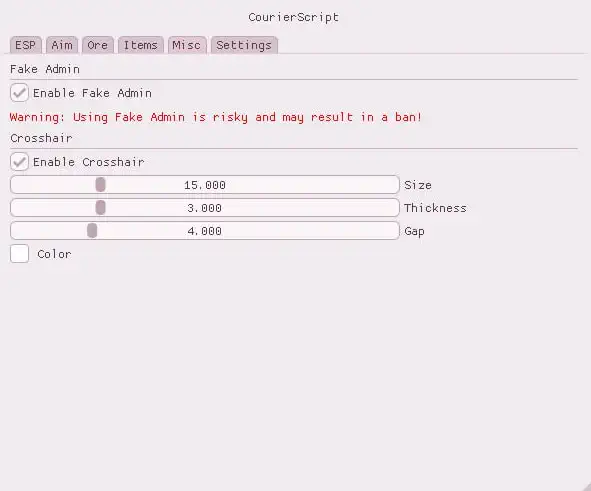This screenshot has height=491, width=591.
Task: Click the Gap value 4.000
Action: pyautogui.click(x=205, y=231)
